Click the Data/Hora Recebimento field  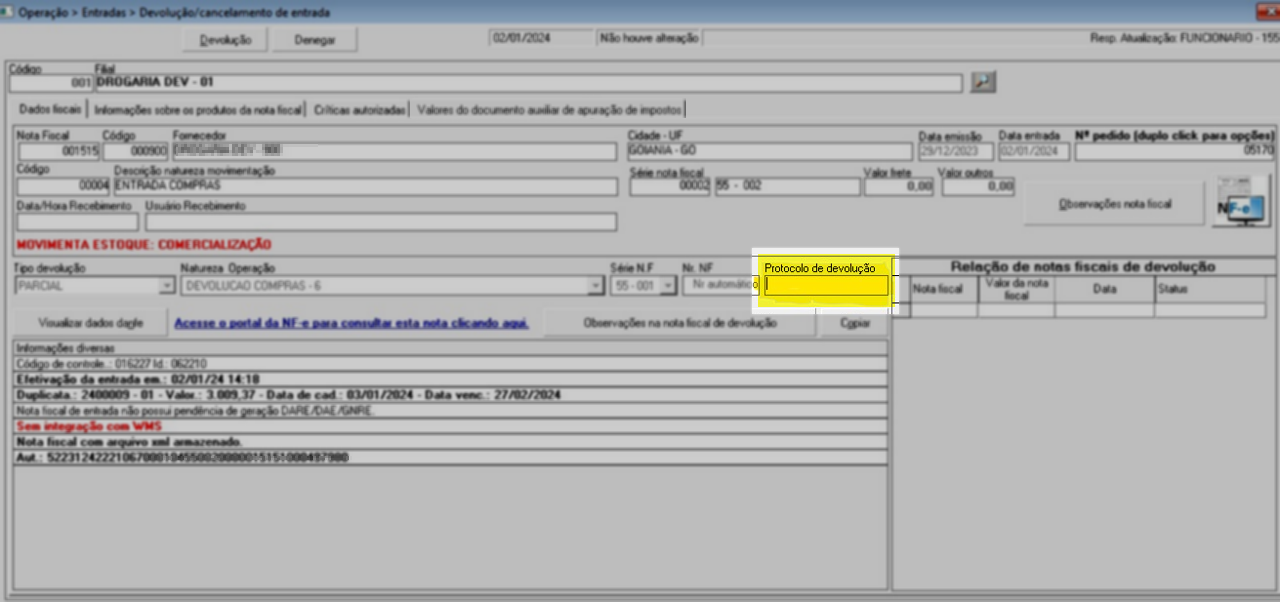pos(78,221)
